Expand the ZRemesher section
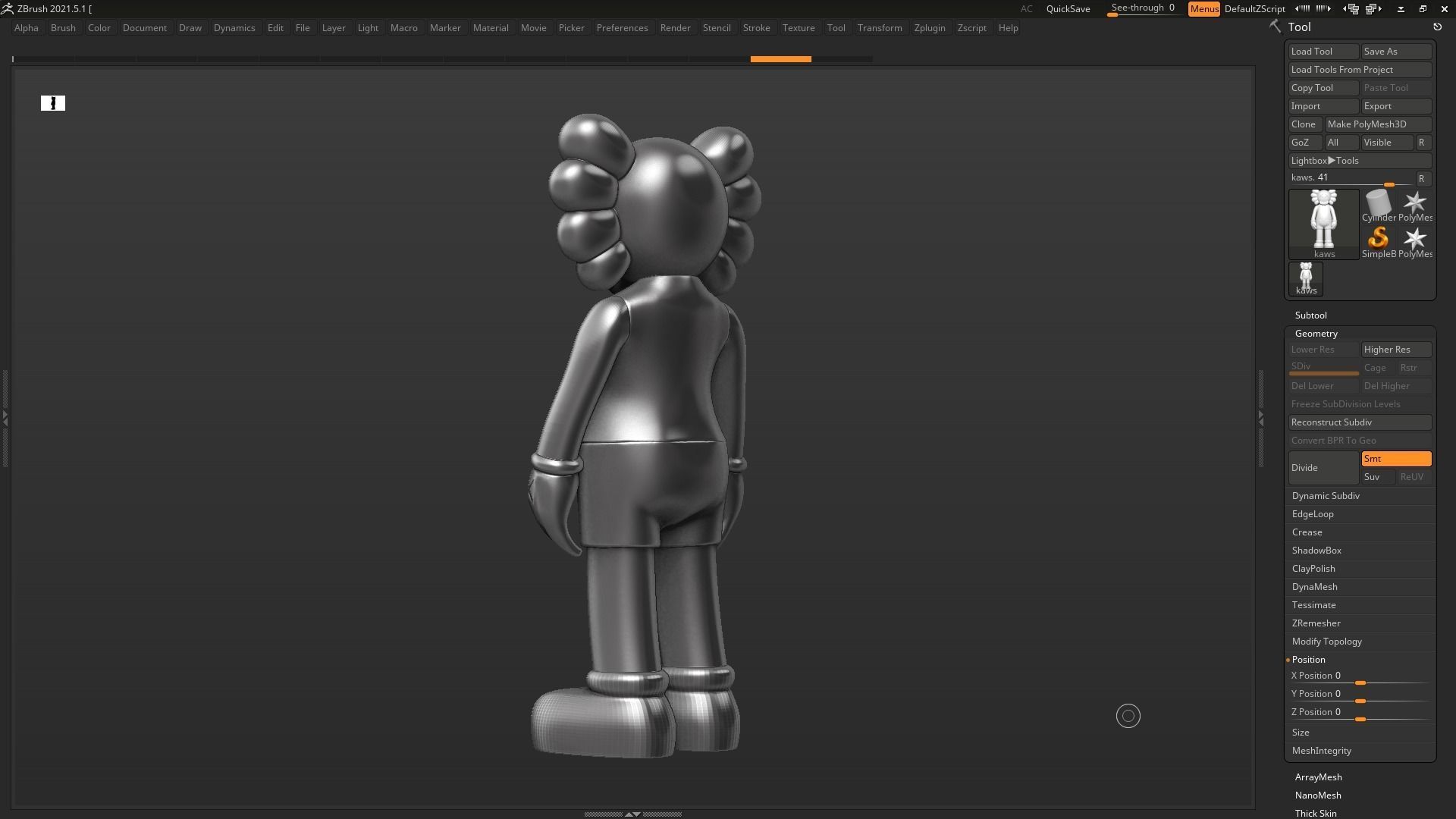Screen dimensions: 1456x819 click(1316, 623)
